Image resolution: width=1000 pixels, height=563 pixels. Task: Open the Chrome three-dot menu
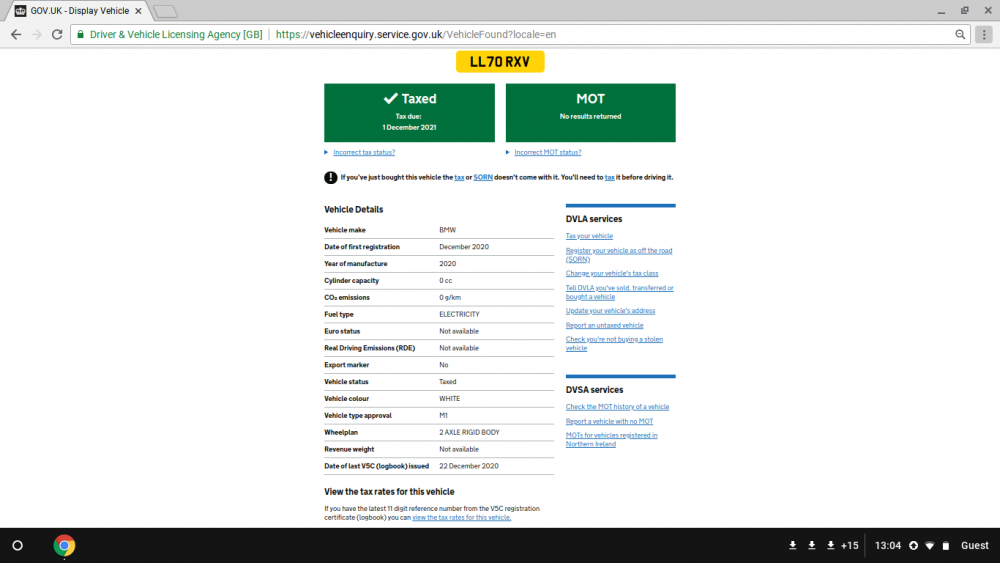click(984, 34)
